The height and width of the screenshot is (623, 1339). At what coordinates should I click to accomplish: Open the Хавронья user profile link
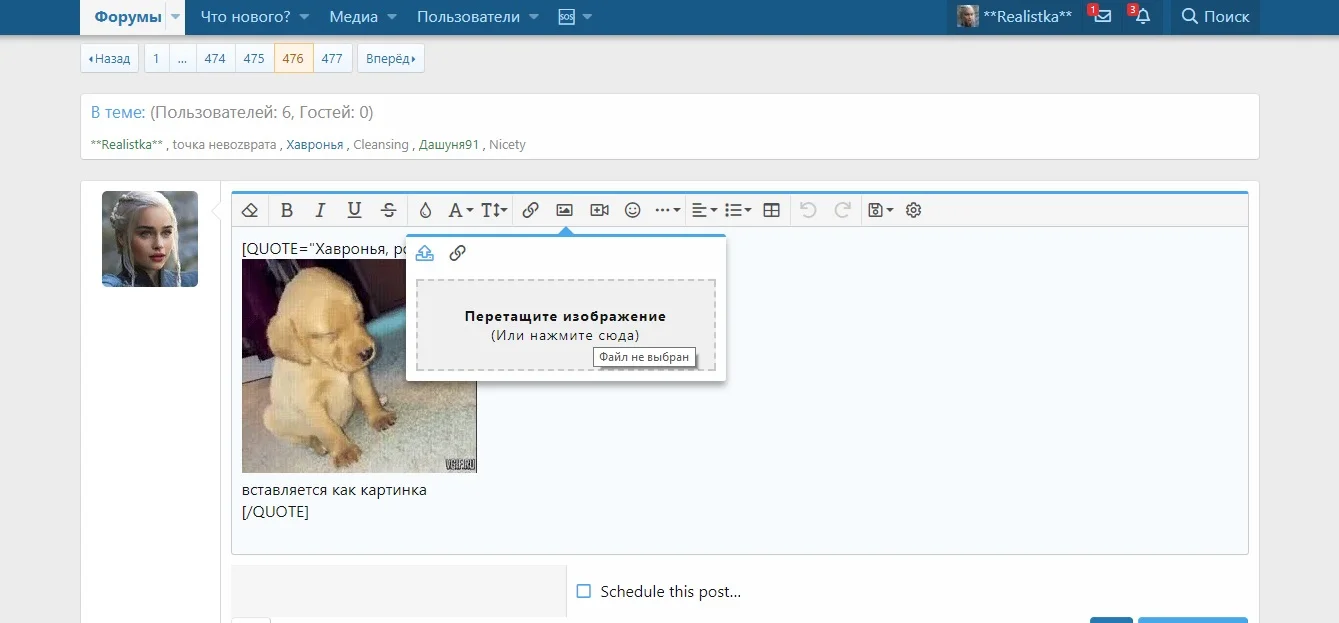coord(314,144)
